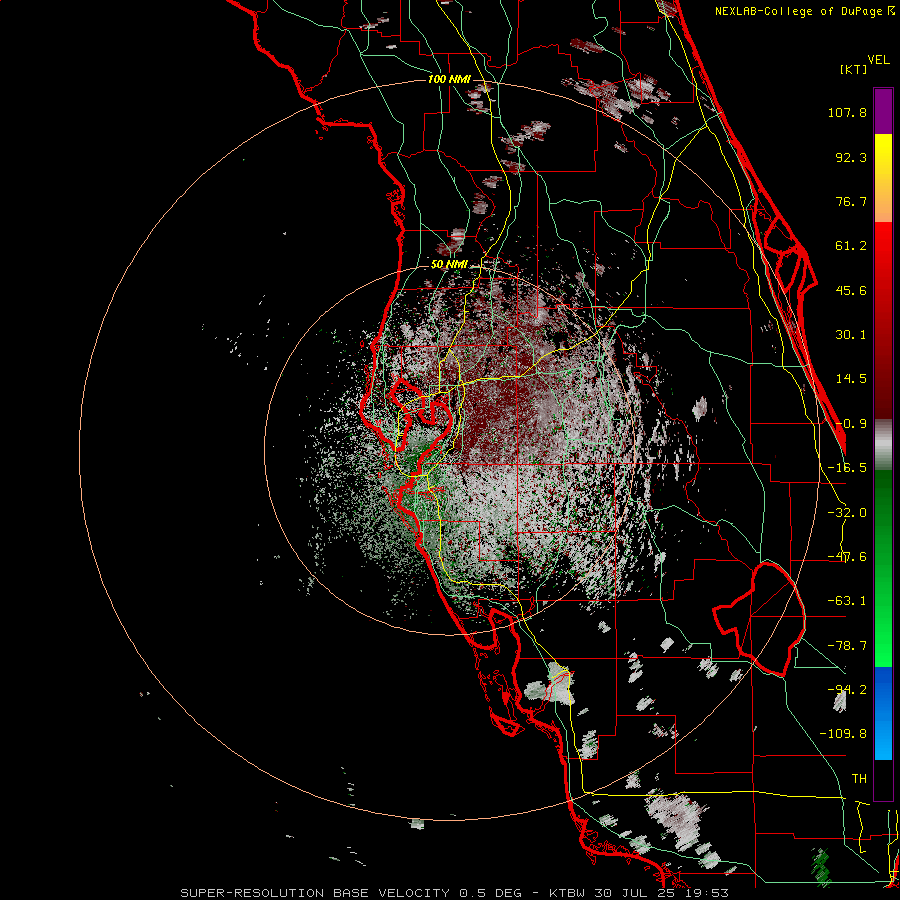Click the 92.3 velocity scale value

pos(851,157)
